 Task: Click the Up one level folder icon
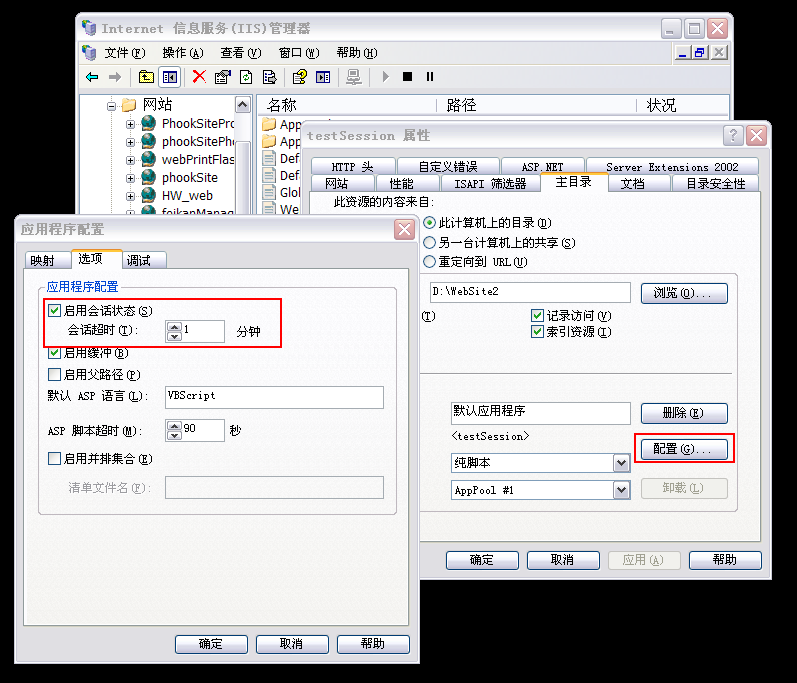point(146,77)
